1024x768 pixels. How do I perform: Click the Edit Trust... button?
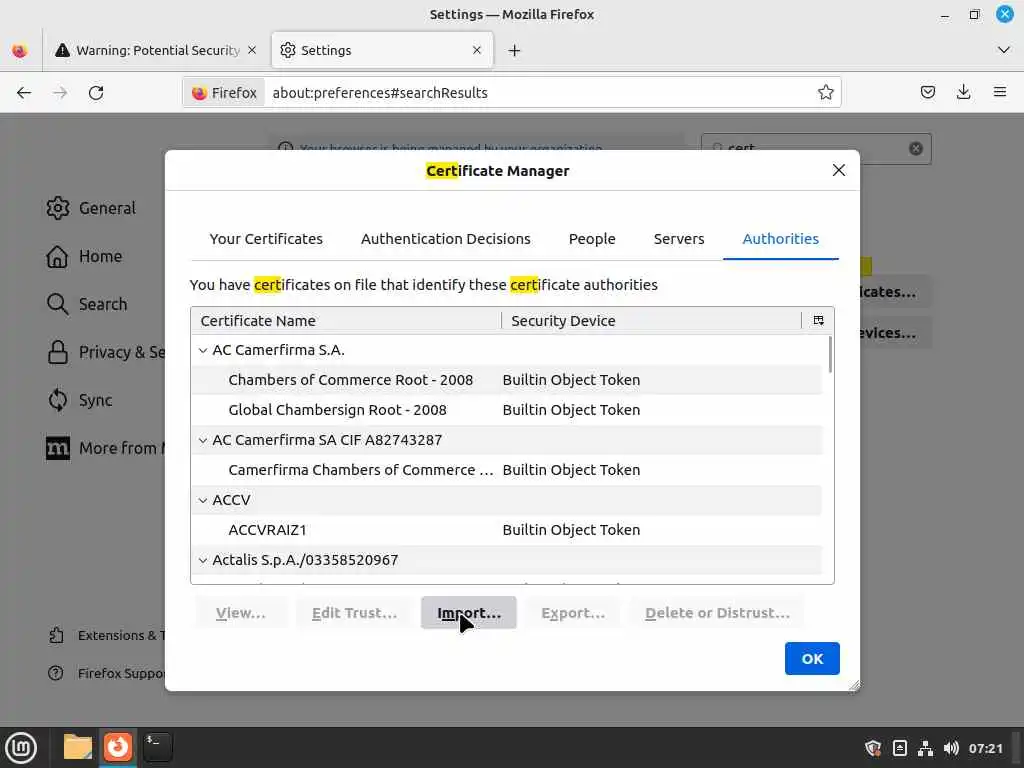pyautogui.click(x=354, y=613)
